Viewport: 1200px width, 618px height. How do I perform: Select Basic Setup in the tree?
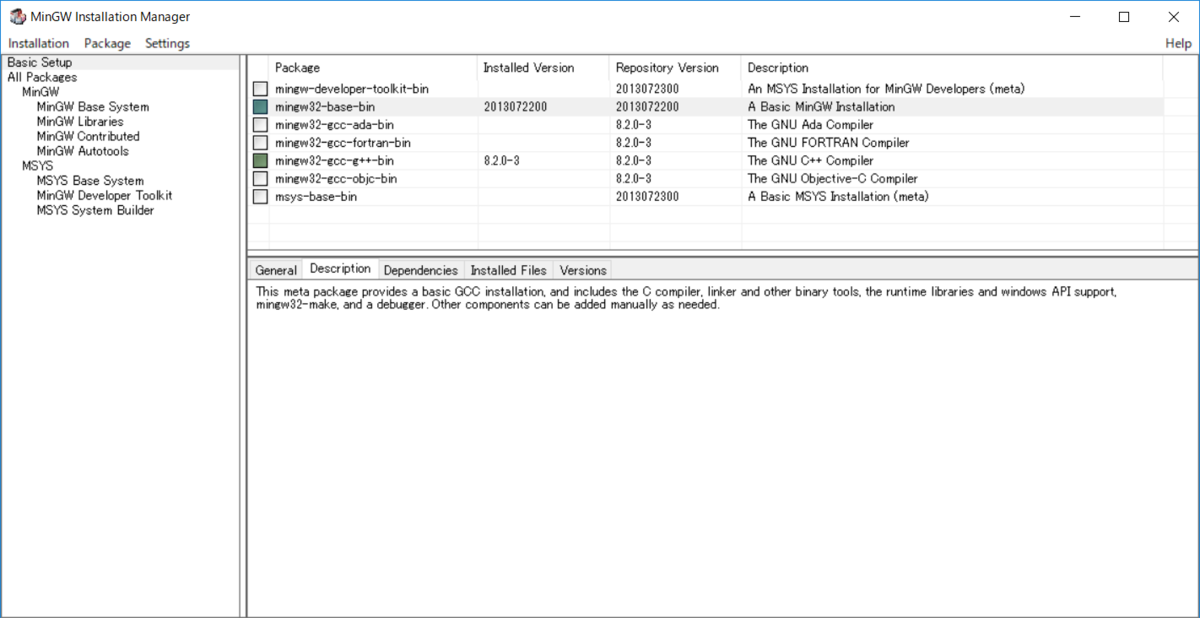tap(40, 62)
